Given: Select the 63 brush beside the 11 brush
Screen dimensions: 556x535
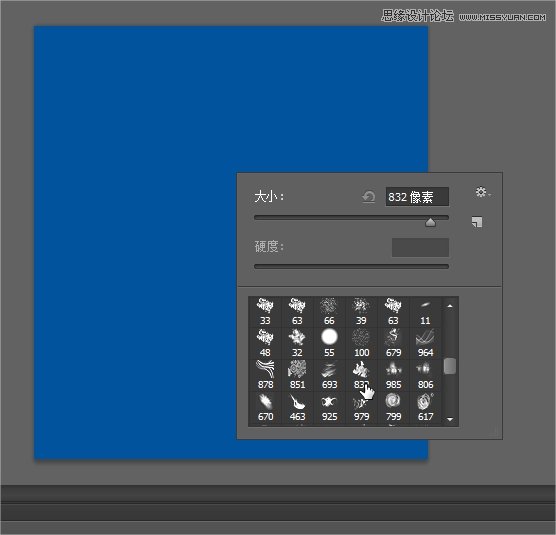Looking at the screenshot, I should point(393,312).
